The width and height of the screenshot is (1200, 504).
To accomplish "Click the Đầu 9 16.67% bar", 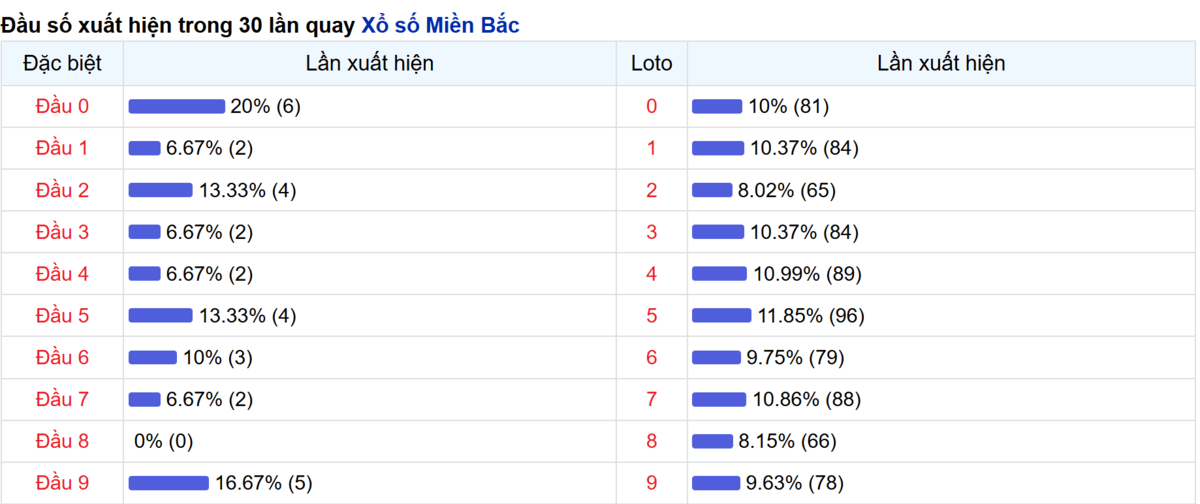I will coord(169,483).
